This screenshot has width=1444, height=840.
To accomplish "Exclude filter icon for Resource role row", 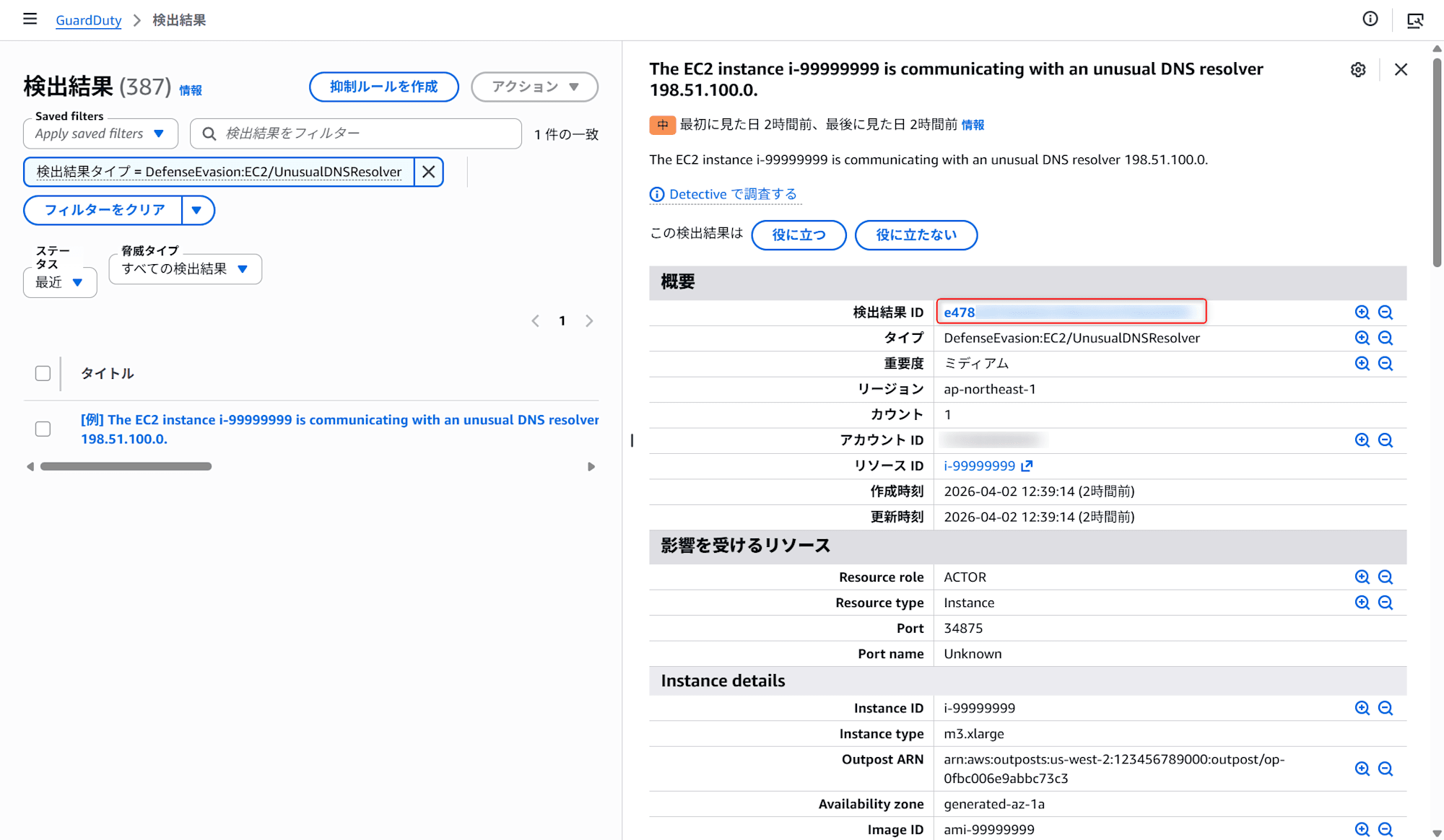I will tap(1386, 577).
